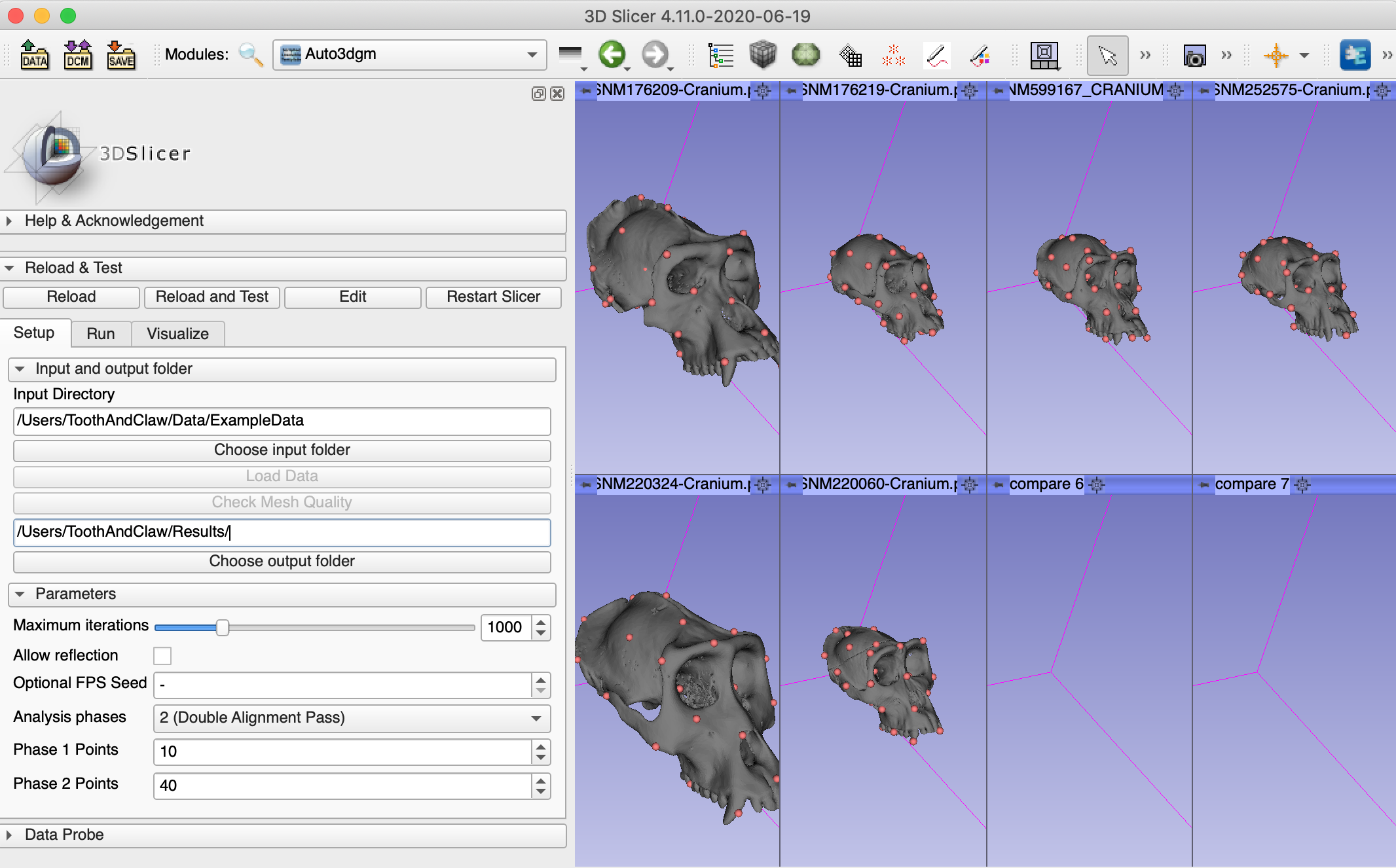Enable the Allow reflection checkbox

click(162, 656)
